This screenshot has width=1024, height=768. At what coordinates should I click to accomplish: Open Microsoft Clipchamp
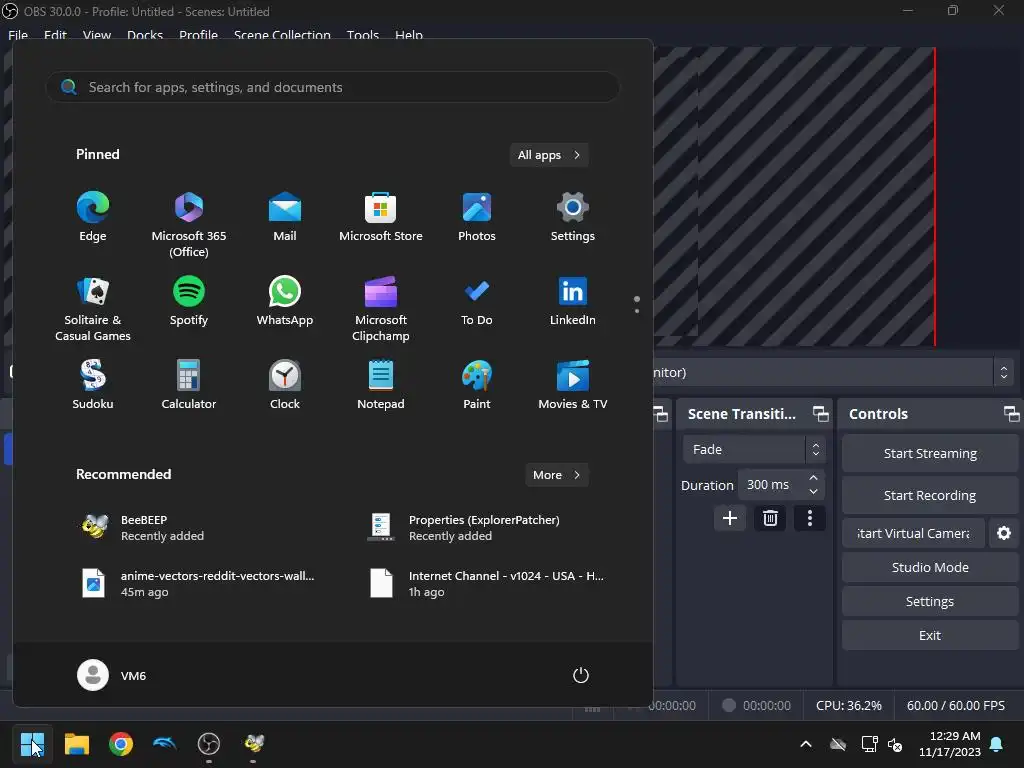381,308
